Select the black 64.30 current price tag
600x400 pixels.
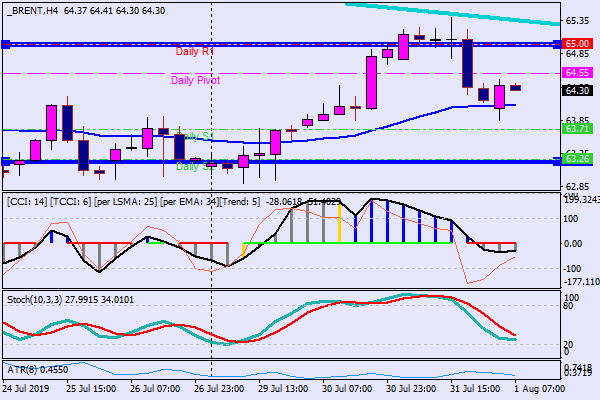577,90
